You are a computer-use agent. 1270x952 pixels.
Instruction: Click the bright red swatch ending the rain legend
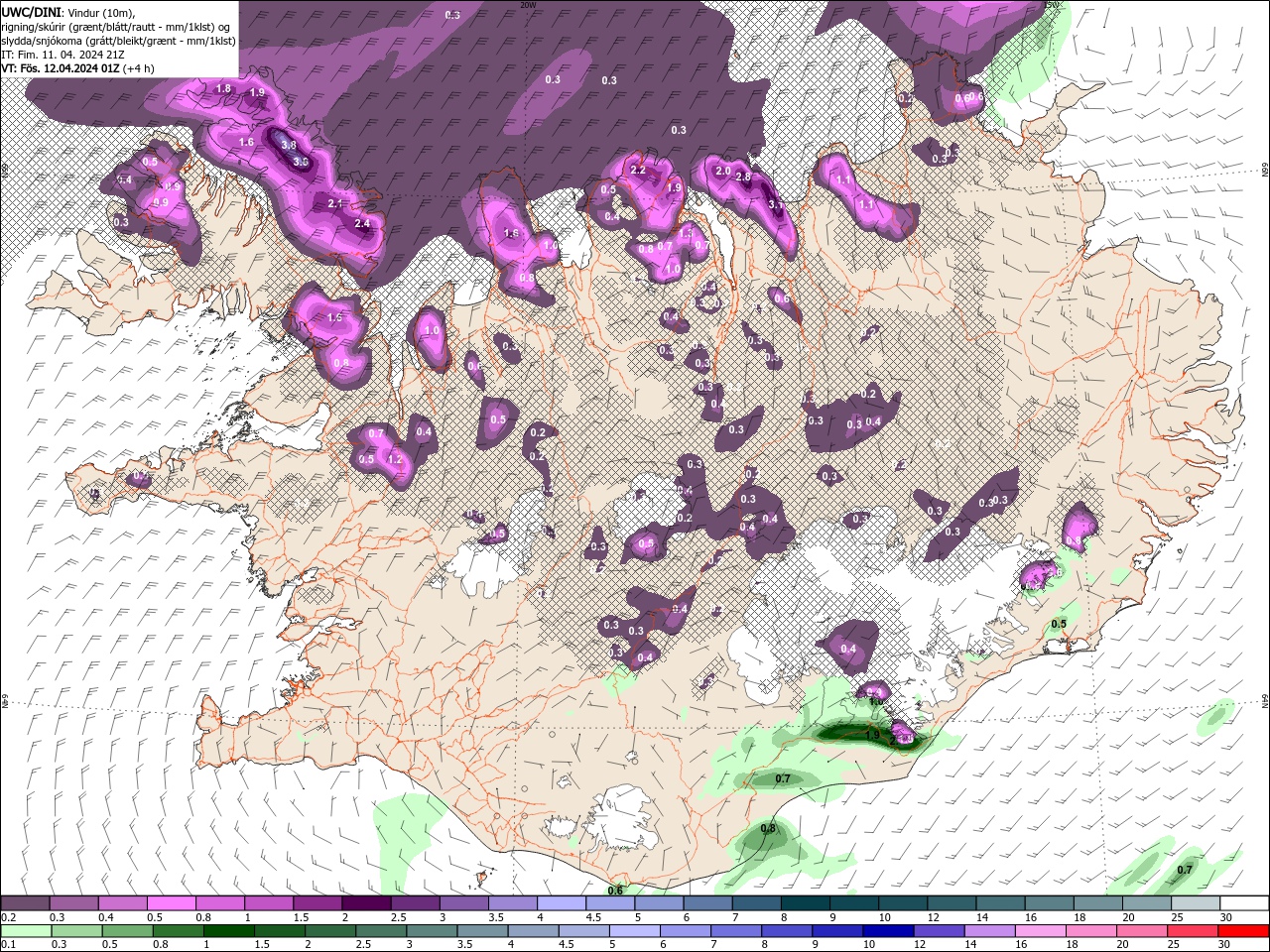(1243, 931)
